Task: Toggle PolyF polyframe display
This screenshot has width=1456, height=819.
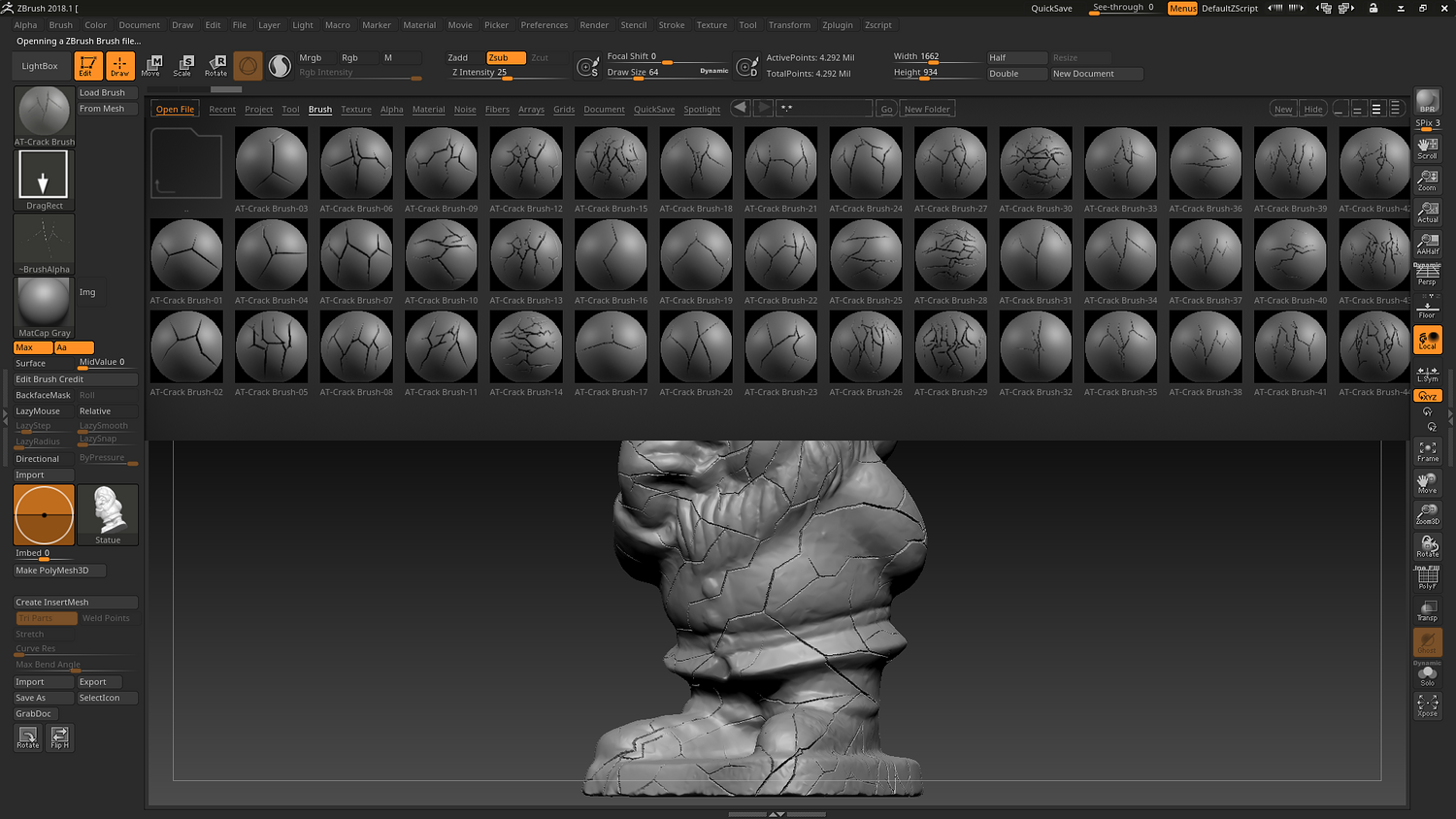Action: click(x=1427, y=578)
